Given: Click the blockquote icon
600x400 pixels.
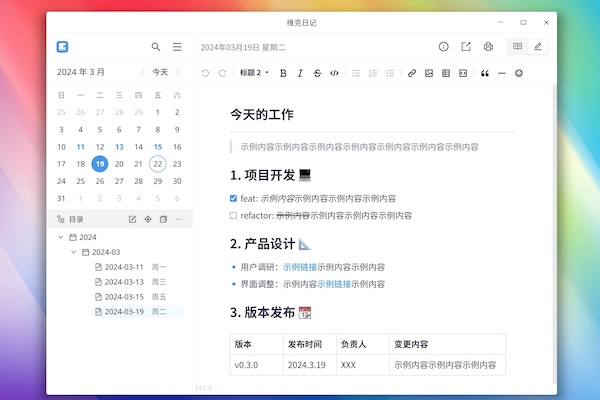Looking at the screenshot, I should 485,73.
